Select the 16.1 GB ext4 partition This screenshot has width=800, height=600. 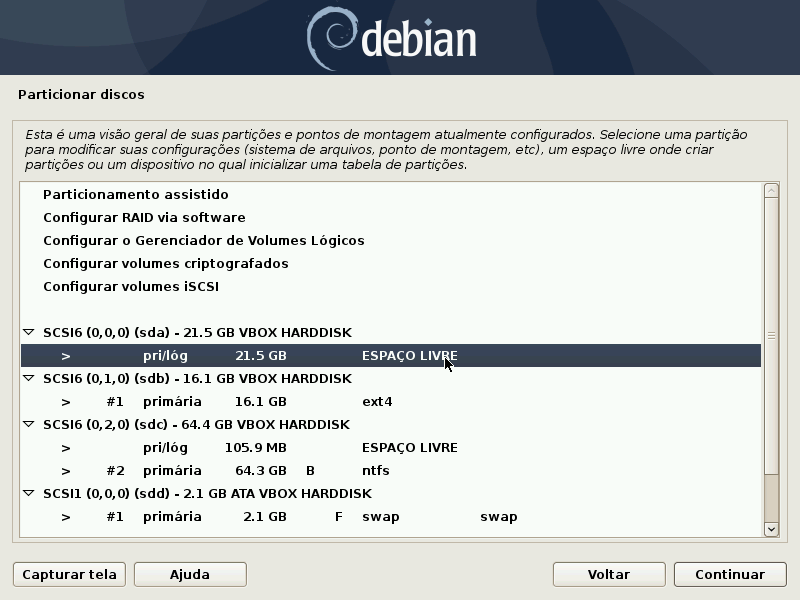point(391,401)
